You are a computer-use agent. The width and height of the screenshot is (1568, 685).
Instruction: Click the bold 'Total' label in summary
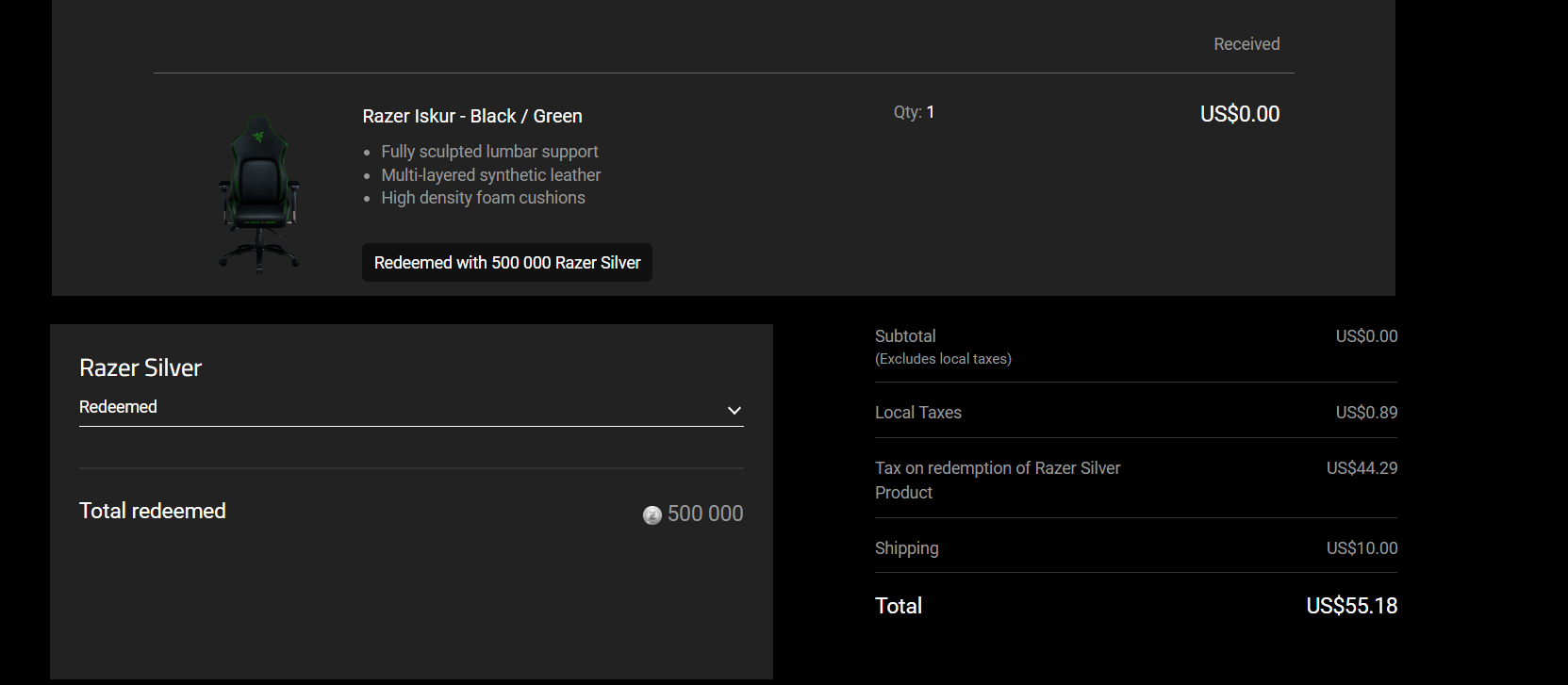(899, 606)
